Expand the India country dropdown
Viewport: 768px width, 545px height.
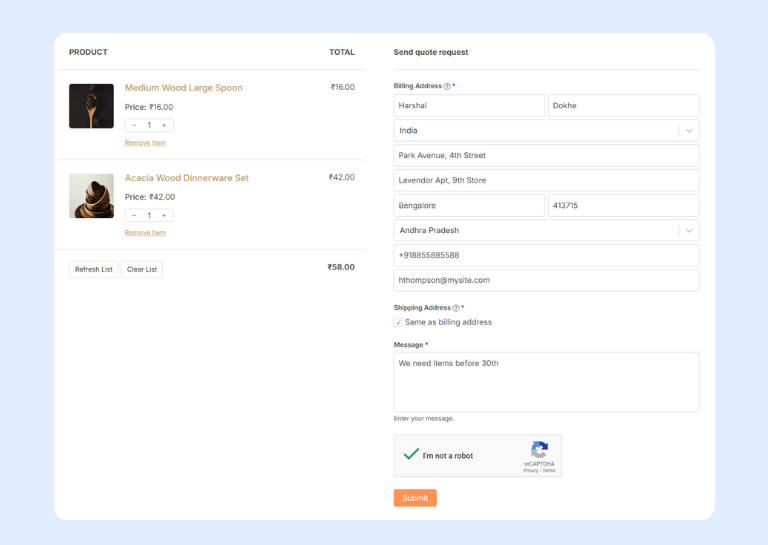(688, 130)
